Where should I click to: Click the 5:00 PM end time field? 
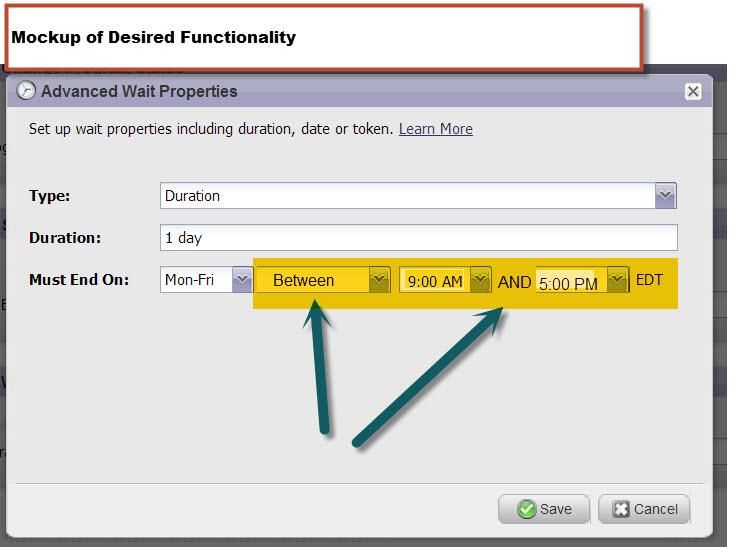(568, 284)
